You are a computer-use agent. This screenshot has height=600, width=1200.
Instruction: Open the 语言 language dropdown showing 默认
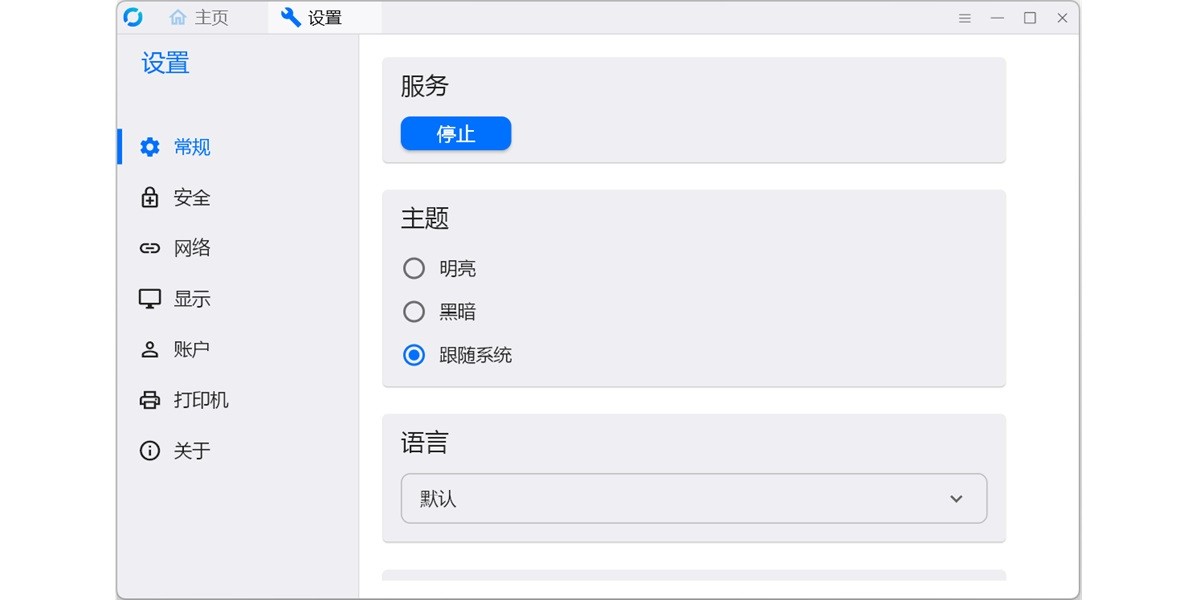click(x=694, y=498)
